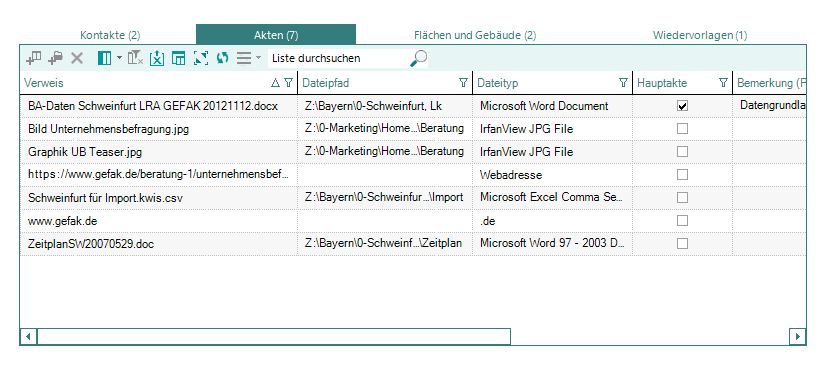Screen dimensions: 832x367
Task: Click the horizontal scrollbar right arrow
Action: [x=798, y=336]
